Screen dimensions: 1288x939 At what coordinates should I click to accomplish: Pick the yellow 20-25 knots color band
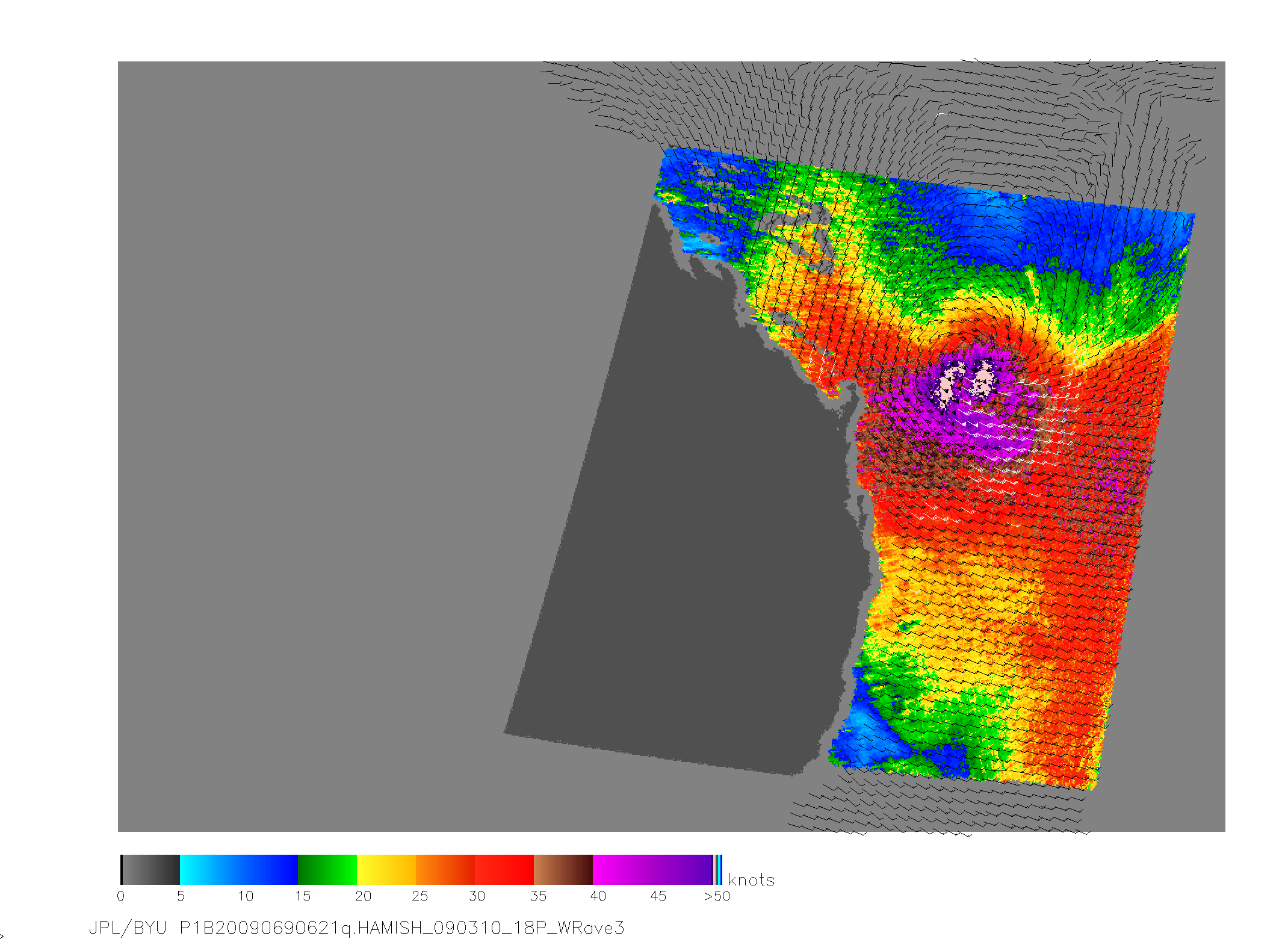click(386, 870)
